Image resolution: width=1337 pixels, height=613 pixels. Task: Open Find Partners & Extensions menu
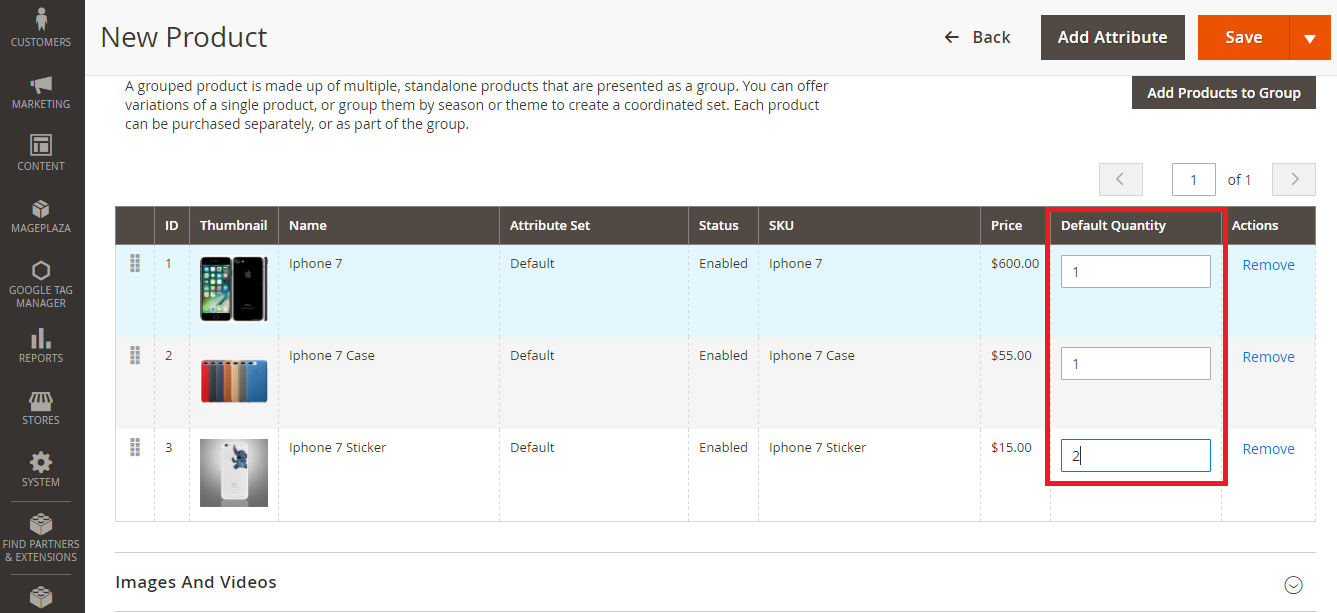pyautogui.click(x=41, y=538)
